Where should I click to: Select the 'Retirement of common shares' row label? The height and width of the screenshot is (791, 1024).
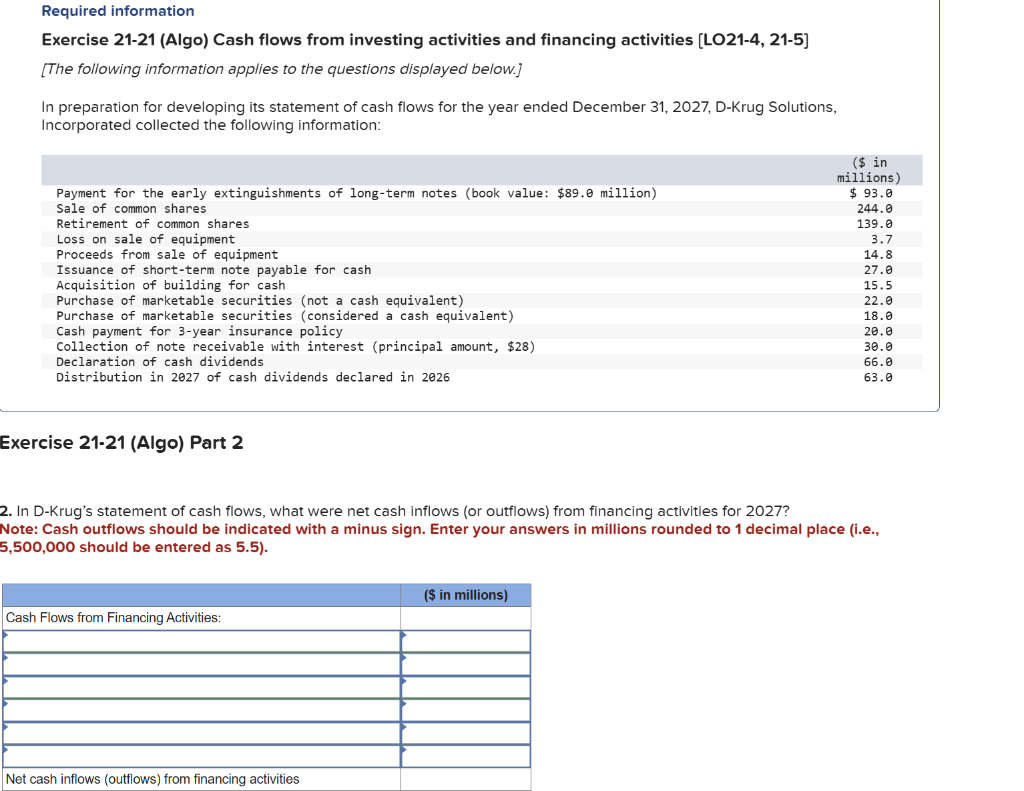click(x=153, y=224)
